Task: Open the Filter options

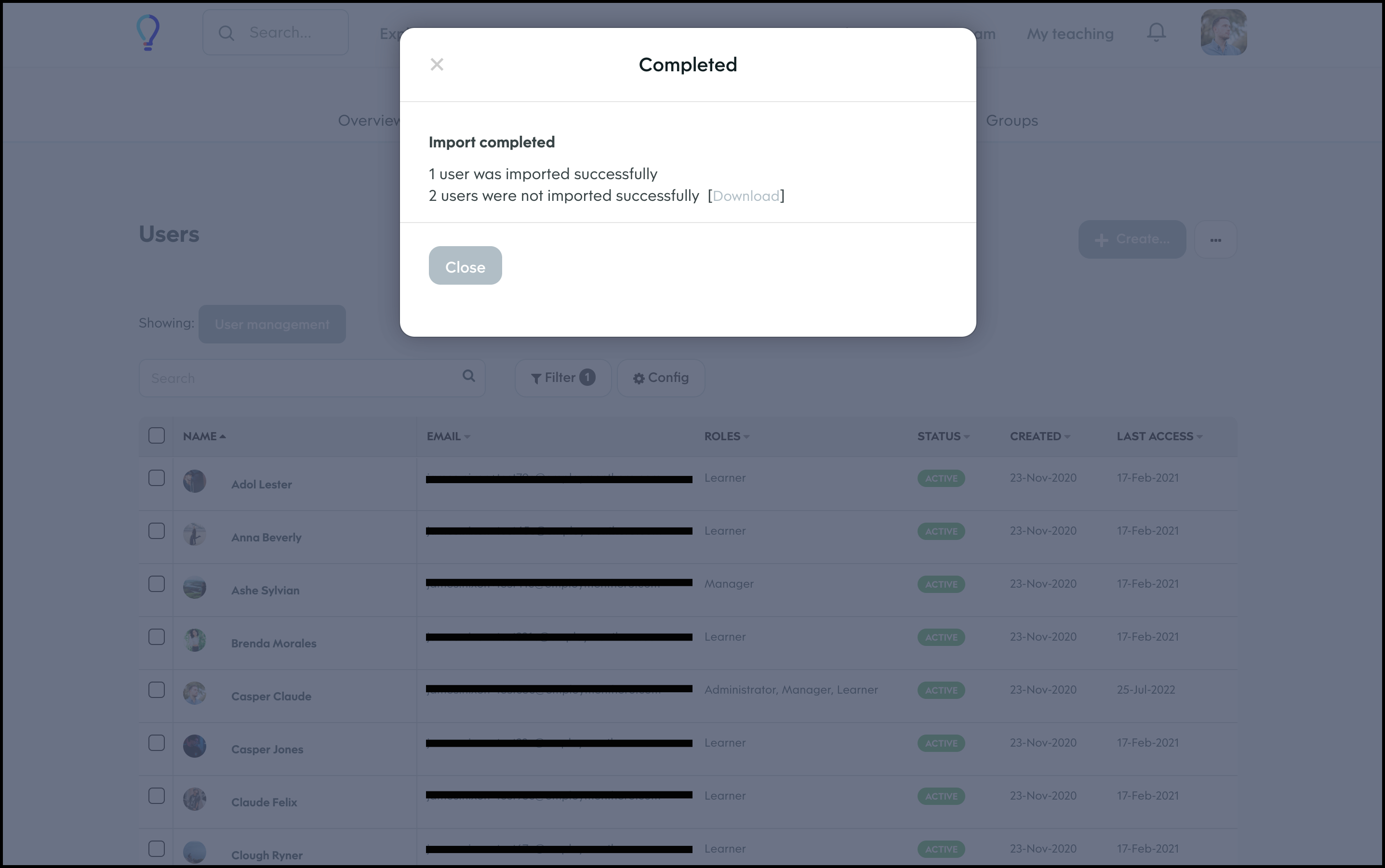Action: tap(563, 378)
